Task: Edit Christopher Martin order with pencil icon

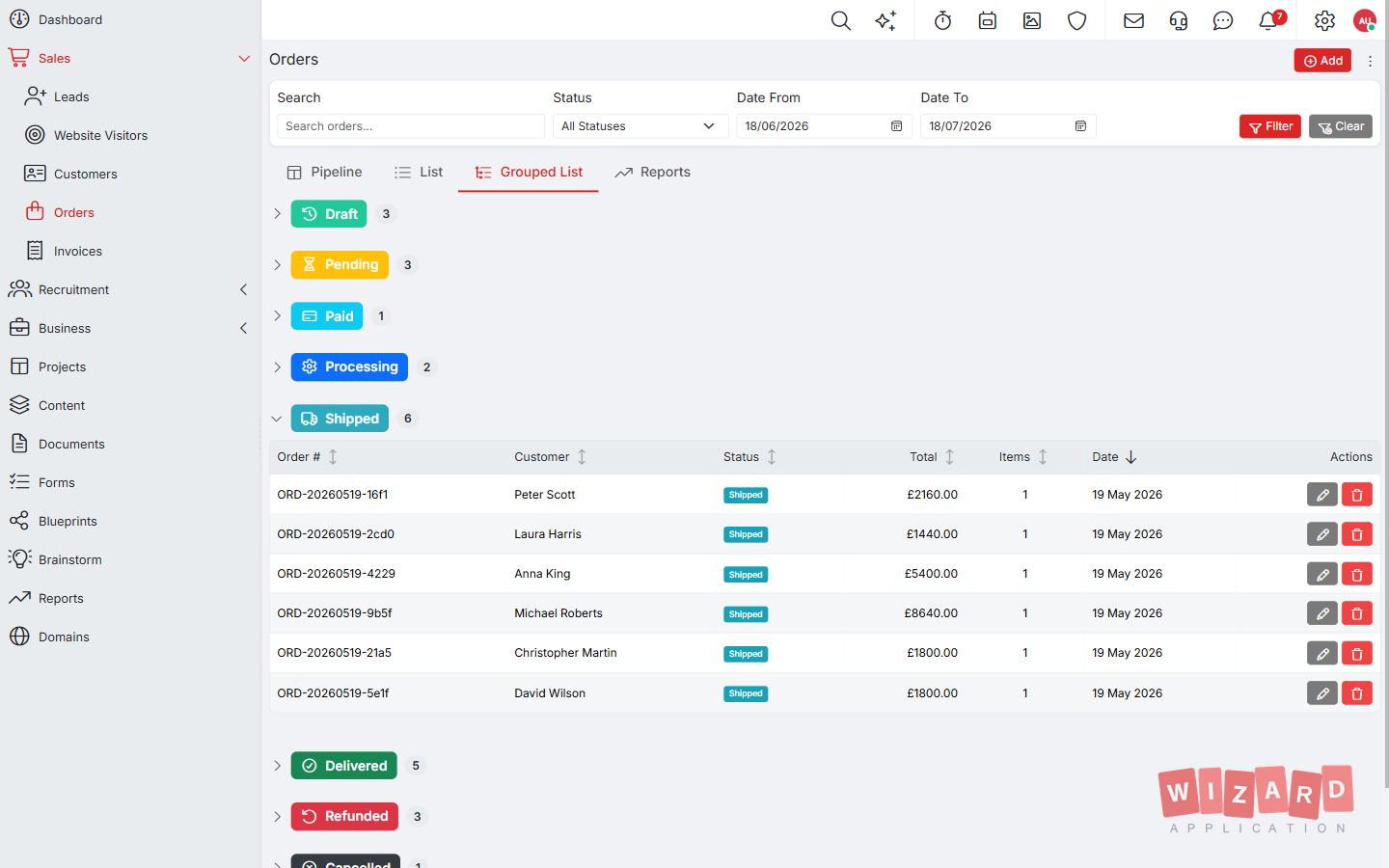Action: (1322, 654)
